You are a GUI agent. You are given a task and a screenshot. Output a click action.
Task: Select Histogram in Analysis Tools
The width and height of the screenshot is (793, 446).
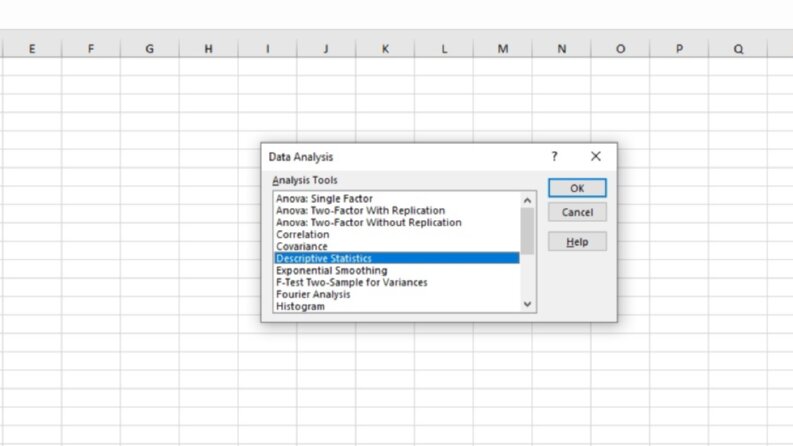pos(396,306)
